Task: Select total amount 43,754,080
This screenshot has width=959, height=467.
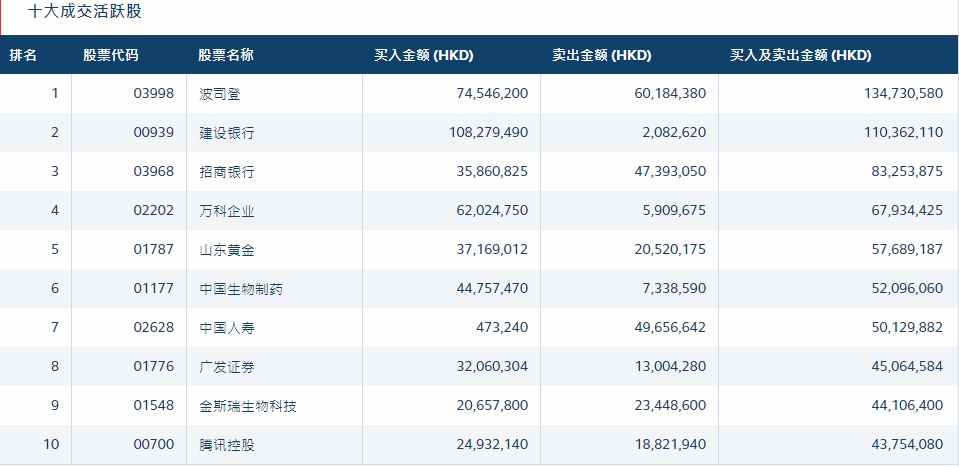Action: (908, 444)
